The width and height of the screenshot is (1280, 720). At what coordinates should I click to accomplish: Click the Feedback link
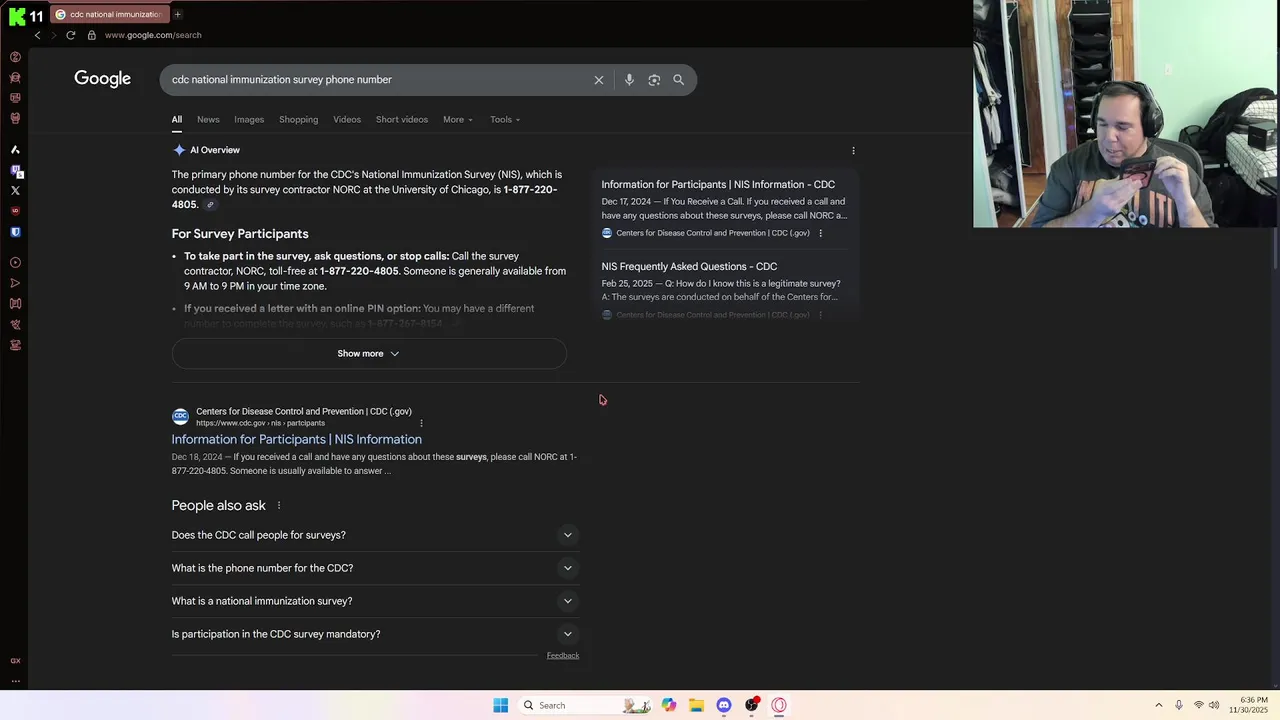pos(563,656)
